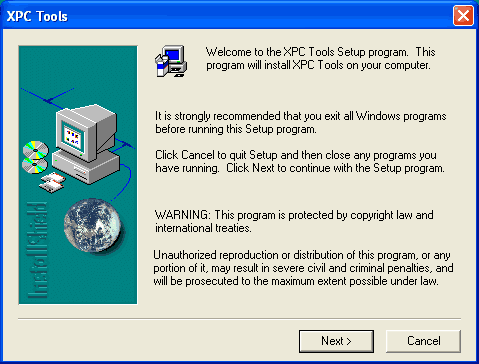Close the XPC Tools window
The image size is (479, 364).
pyautogui.click(x=463, y=15)
